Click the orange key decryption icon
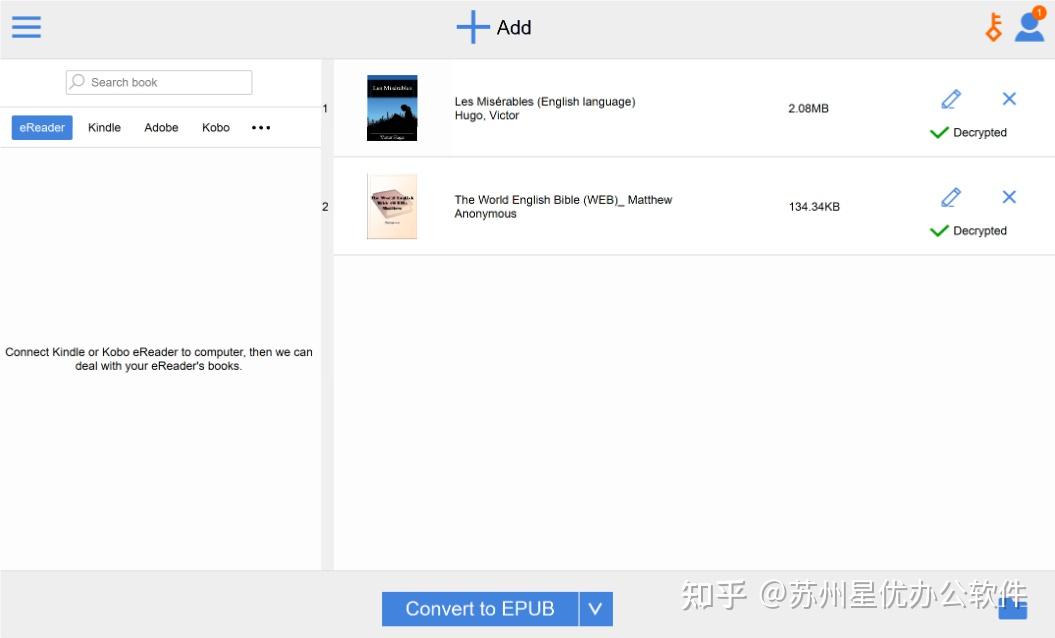Image resolution: width=1055 pixels, height=638 pixels. (992, 27)
